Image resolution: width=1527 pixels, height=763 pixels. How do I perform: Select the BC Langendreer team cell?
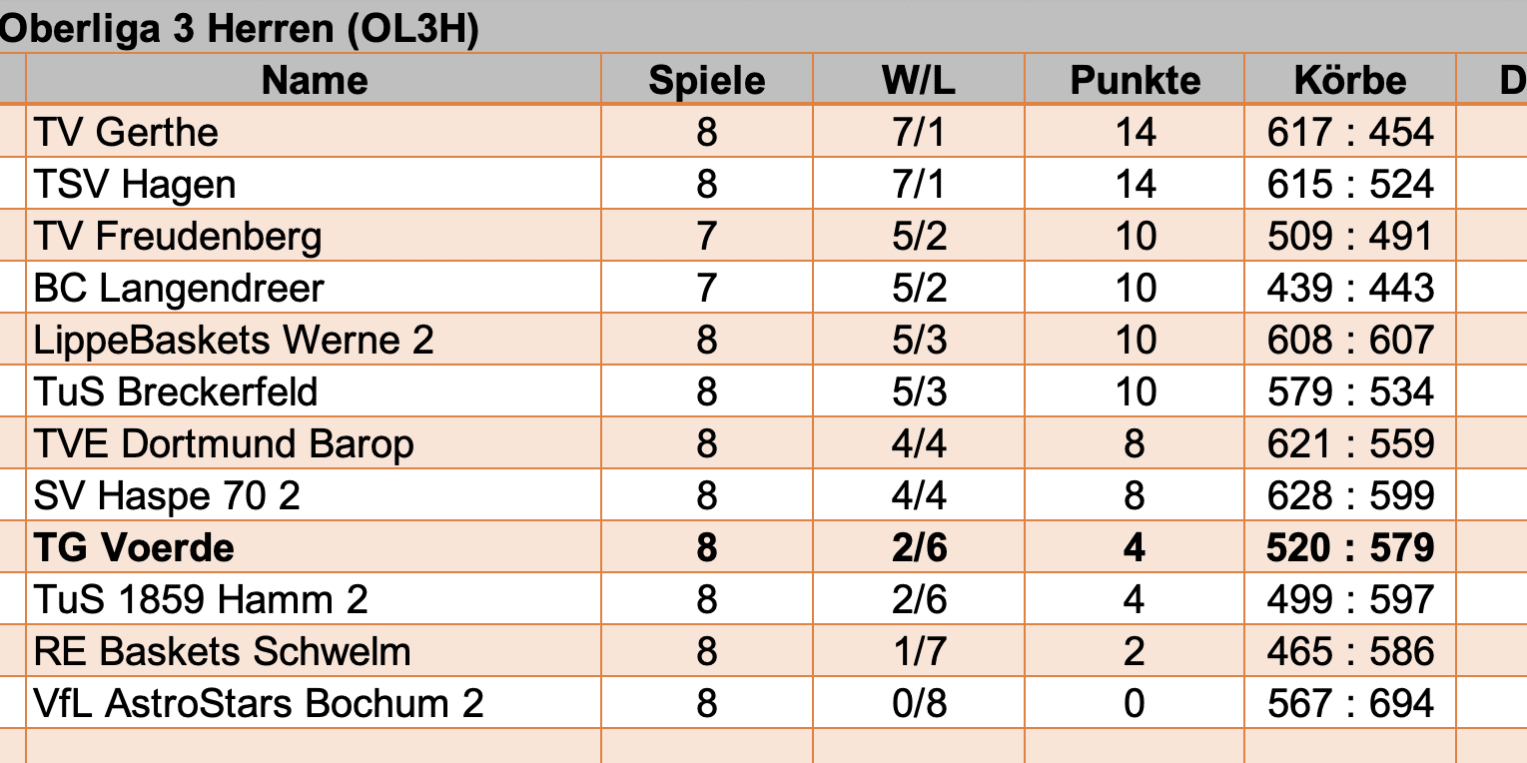pyautogui.click(x=179, y=288)
